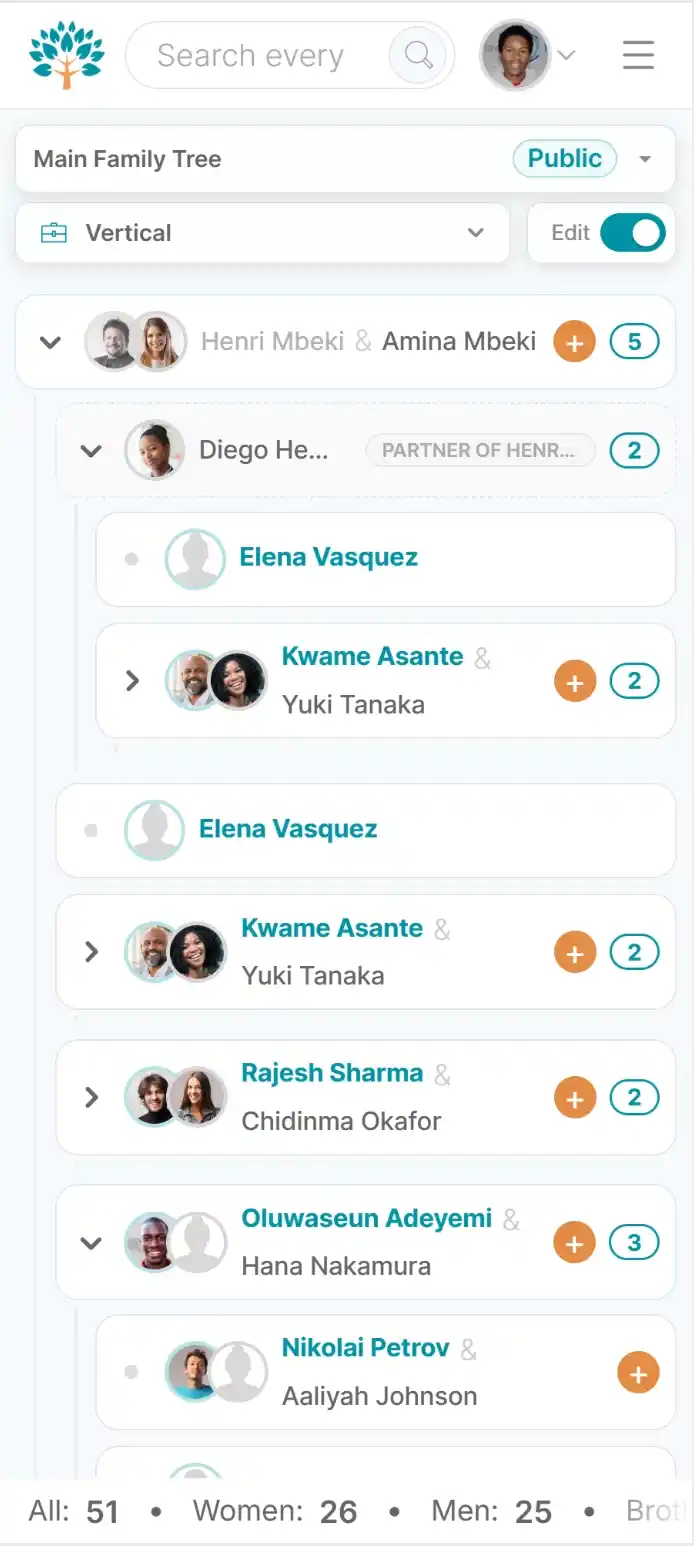Turn off the Edit toggle switch
The width and height of the screenshot is (694, 1546).
click(632, 233)
